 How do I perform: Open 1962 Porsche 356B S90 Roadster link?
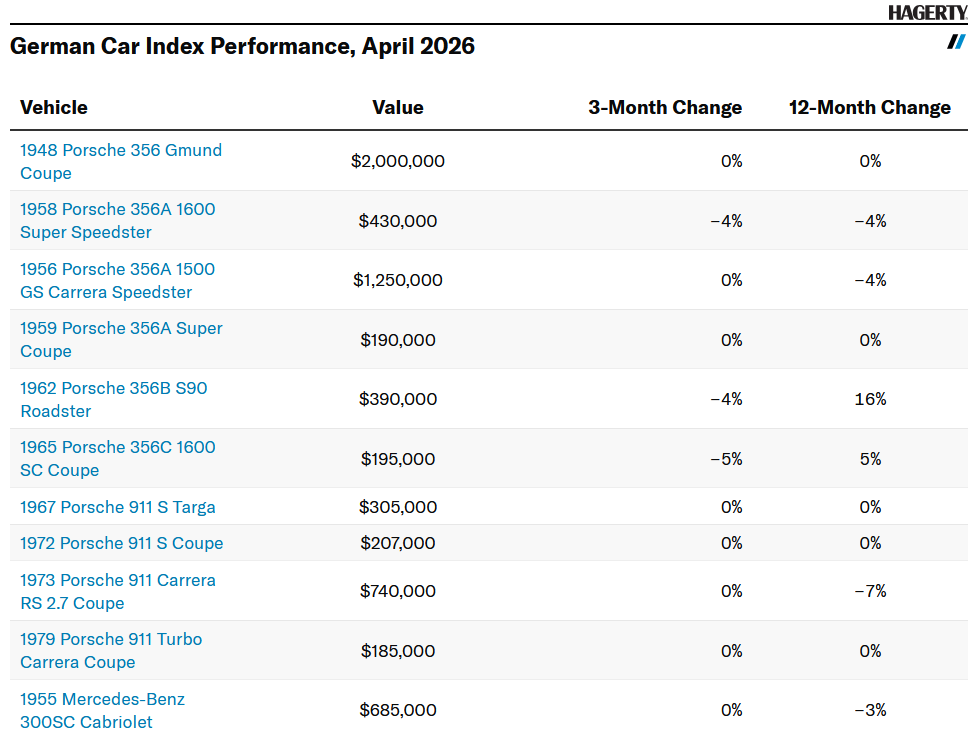(x=113, y=399)
